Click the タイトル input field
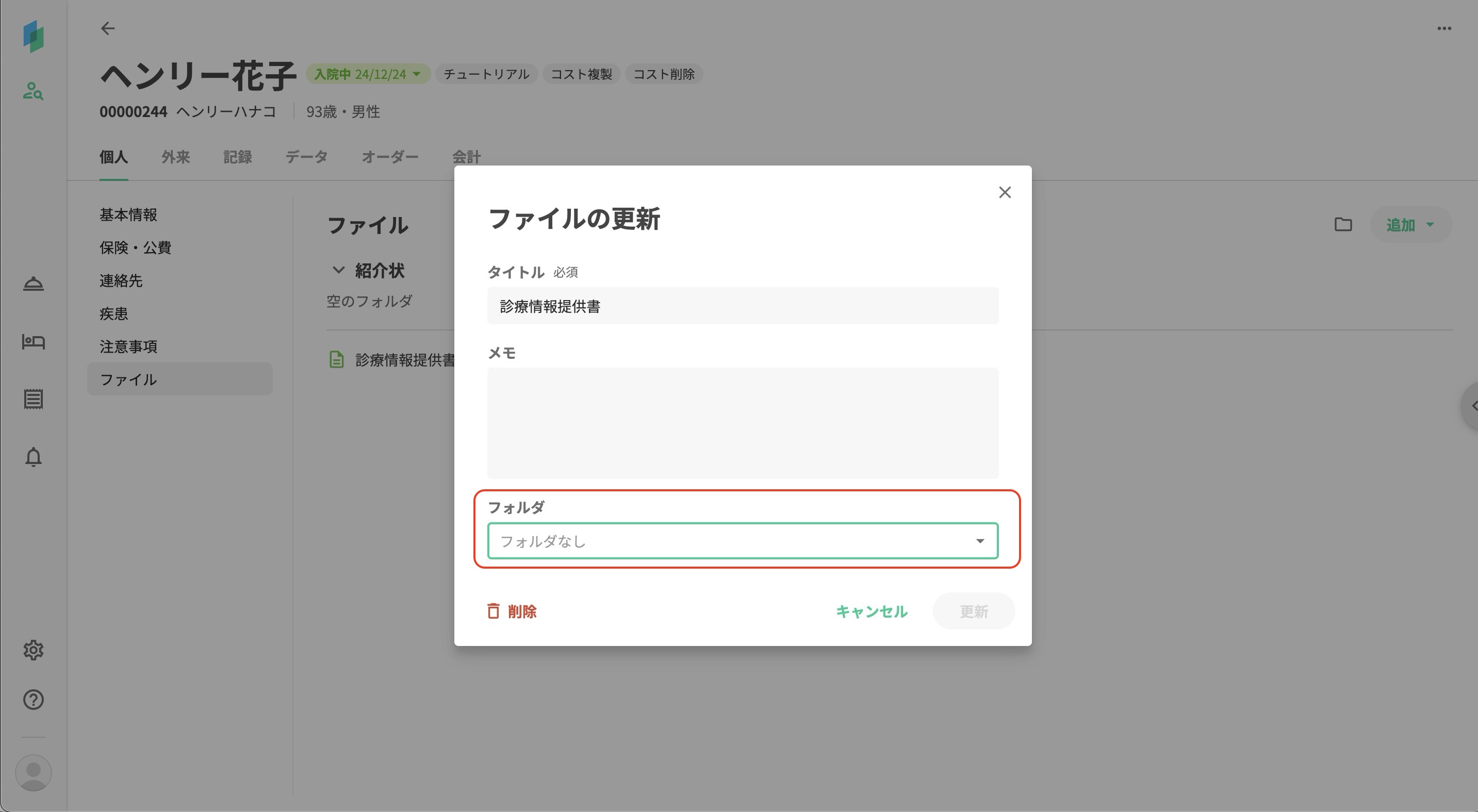 pos(743,306)
